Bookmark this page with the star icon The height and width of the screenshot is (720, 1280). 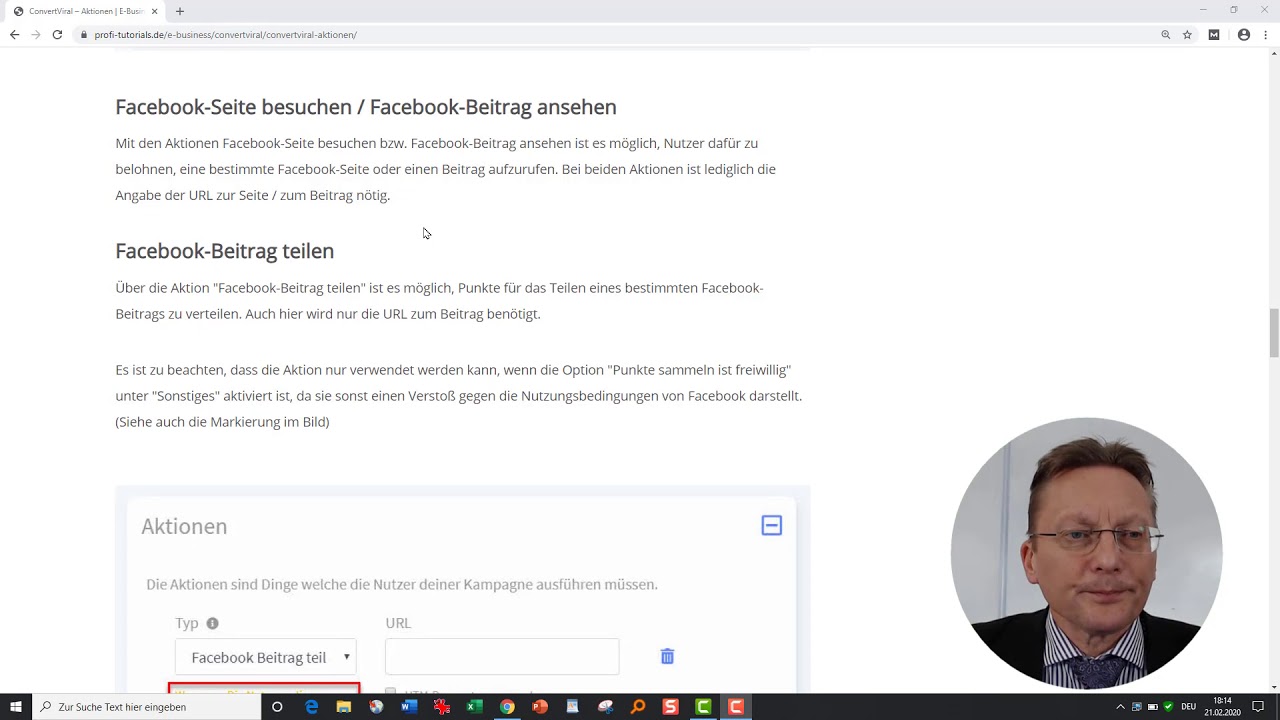click(1187, 34)
